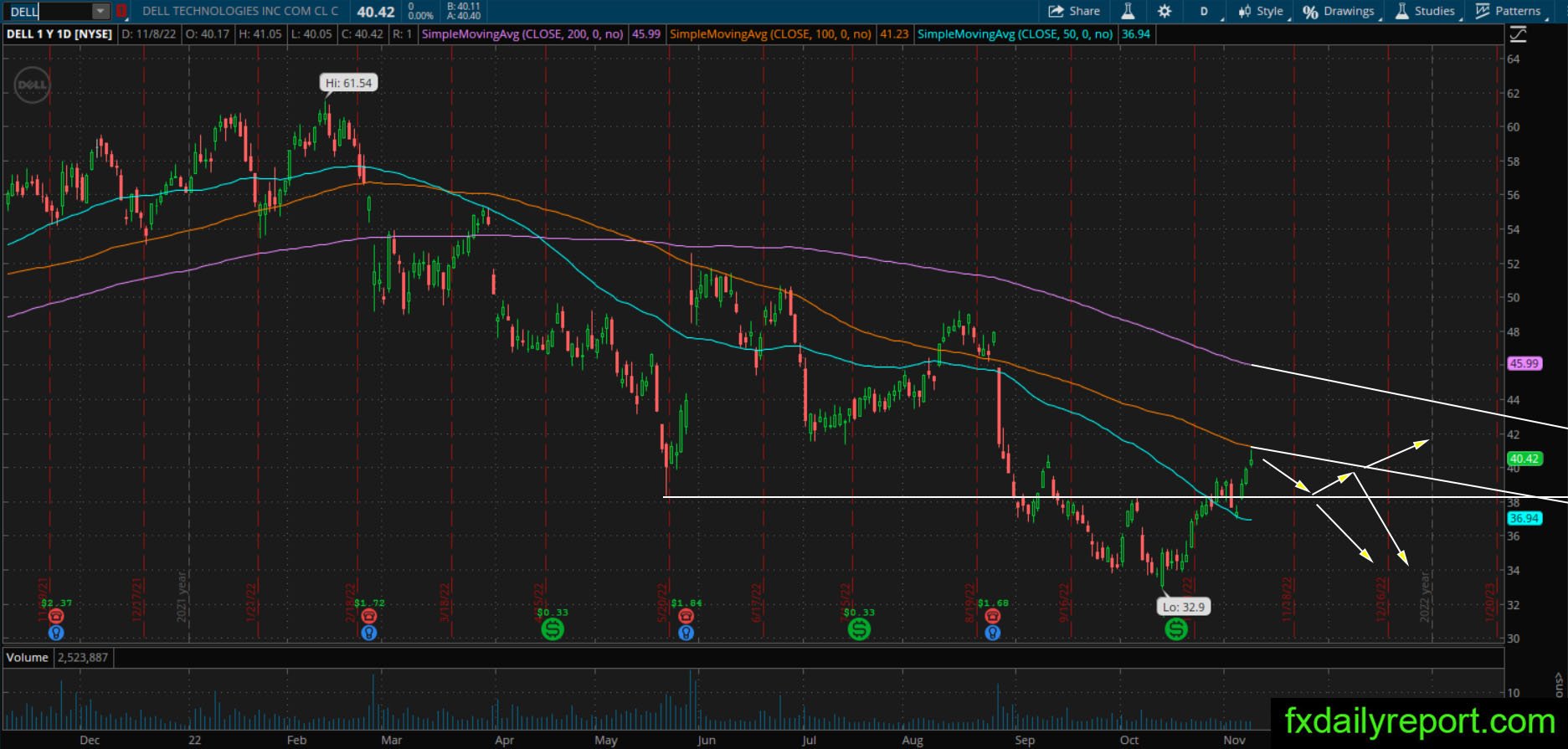This screenshot has width=1568, height=749.
Task: Click the SimpleMovingAvg (CLOSE, 50, 0, no) label
Action: [x=1015, y=34]
